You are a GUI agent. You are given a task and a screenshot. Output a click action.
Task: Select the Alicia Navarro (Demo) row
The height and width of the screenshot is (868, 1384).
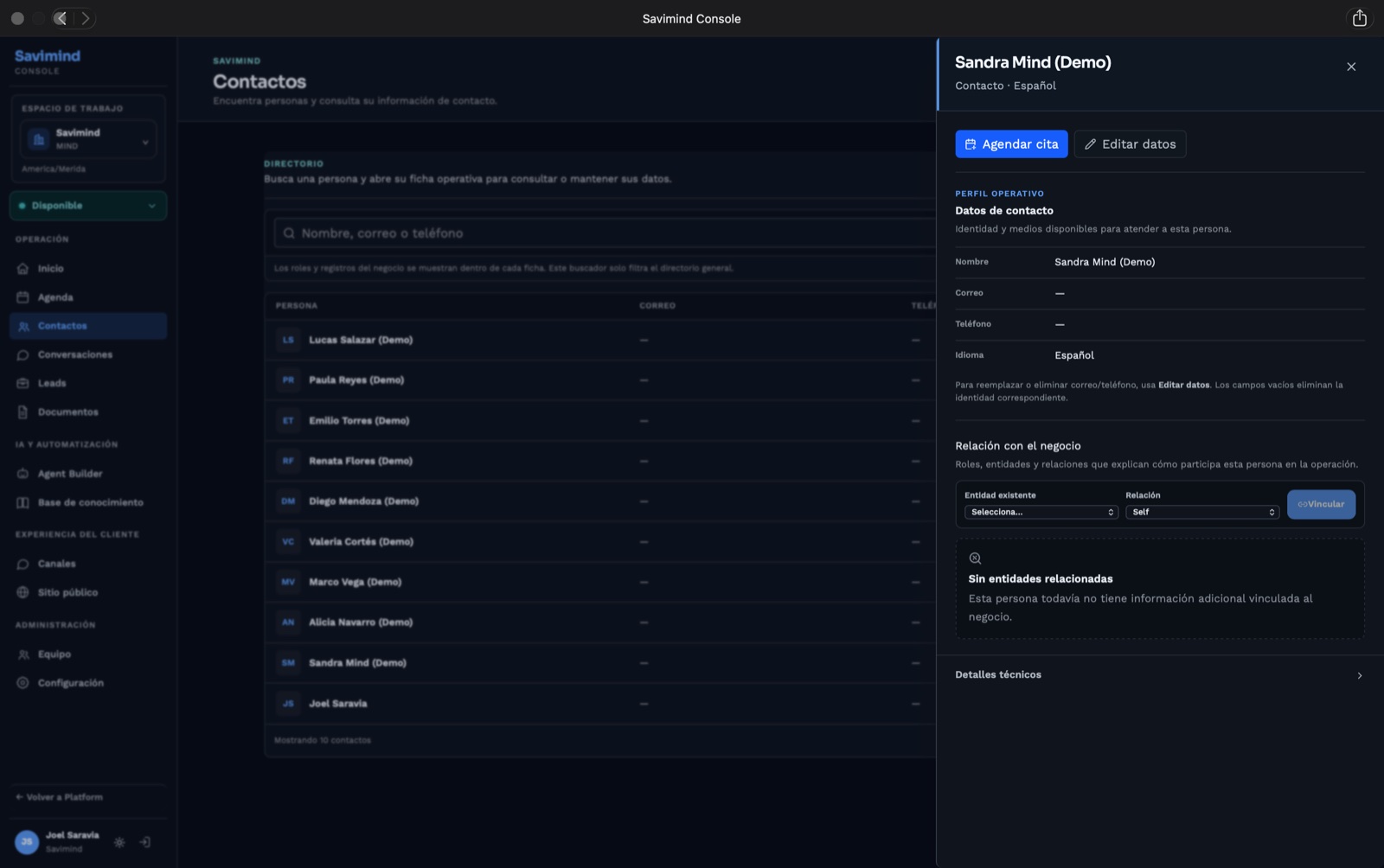[x=600, y=622]
